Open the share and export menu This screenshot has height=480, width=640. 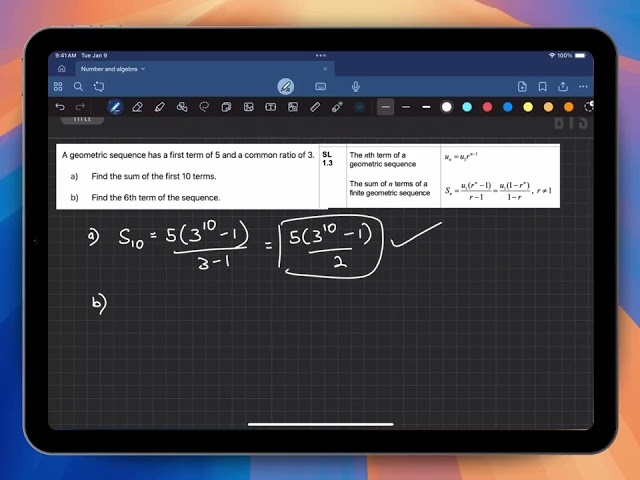coord(563,86)
